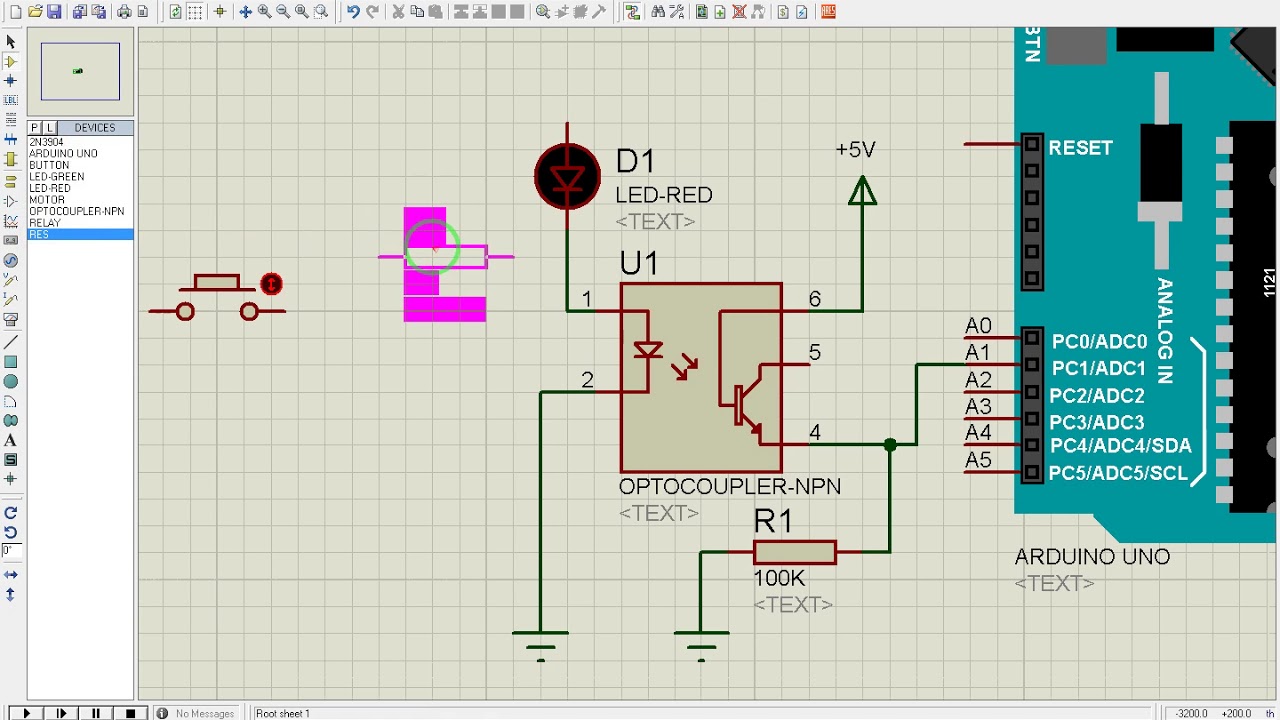This screenshot has width=1280, height=720.
Task: Toggle the grid display icon
Action: pyautogui.click(x=195, y=12)
